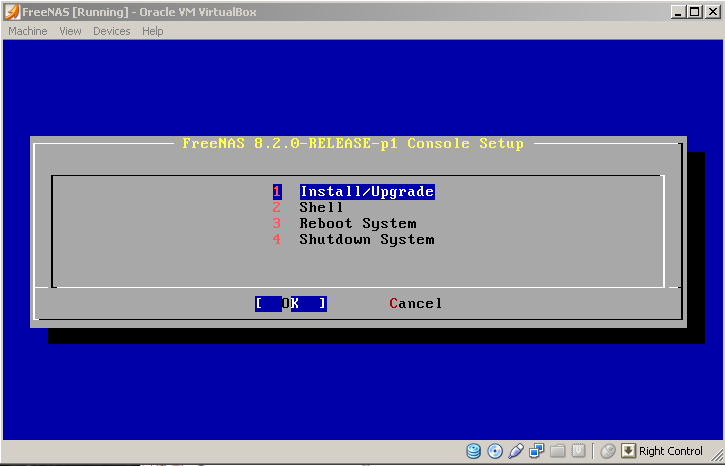Click the network adapters status icon

[537, 451]
